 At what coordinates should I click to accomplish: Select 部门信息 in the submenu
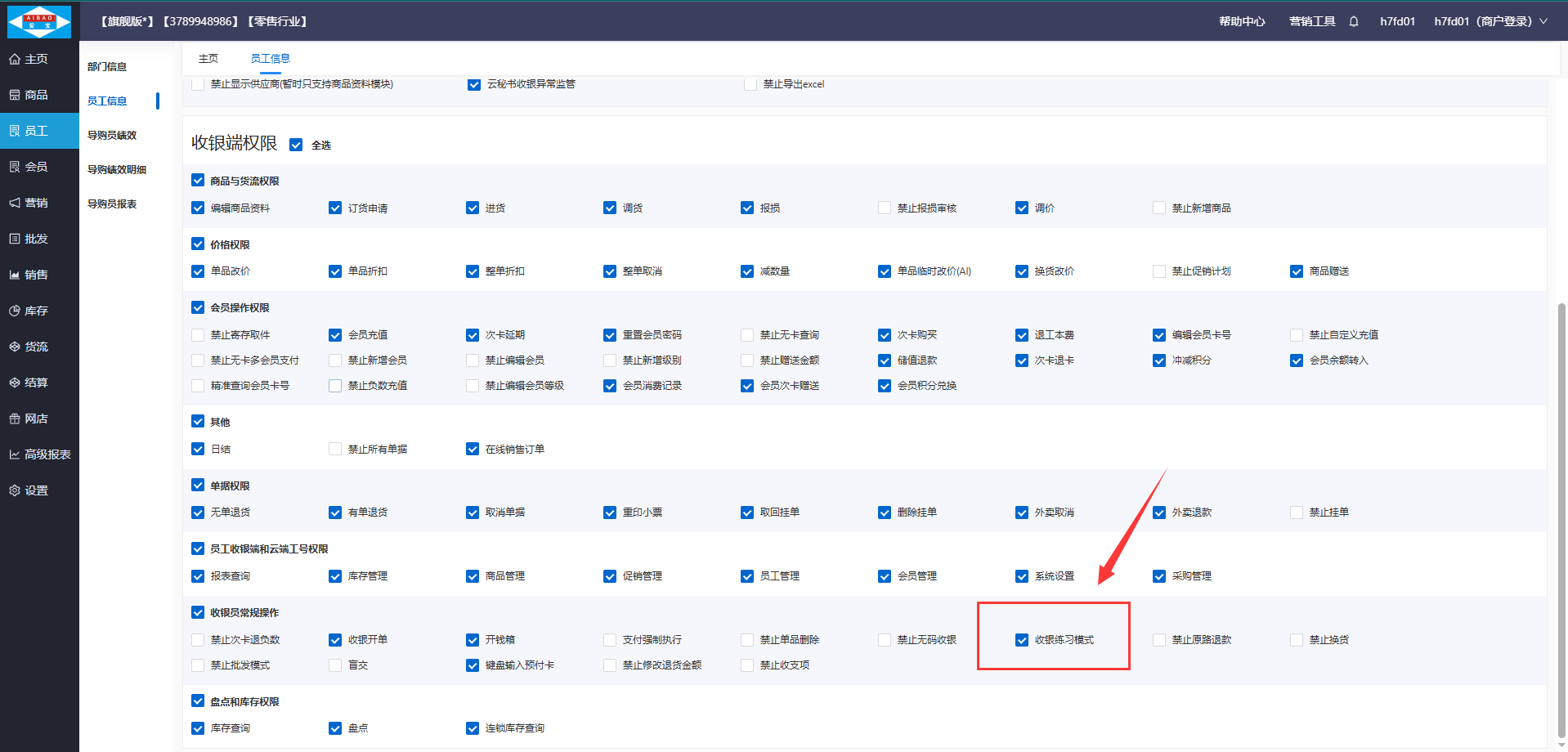pos(107,67)
